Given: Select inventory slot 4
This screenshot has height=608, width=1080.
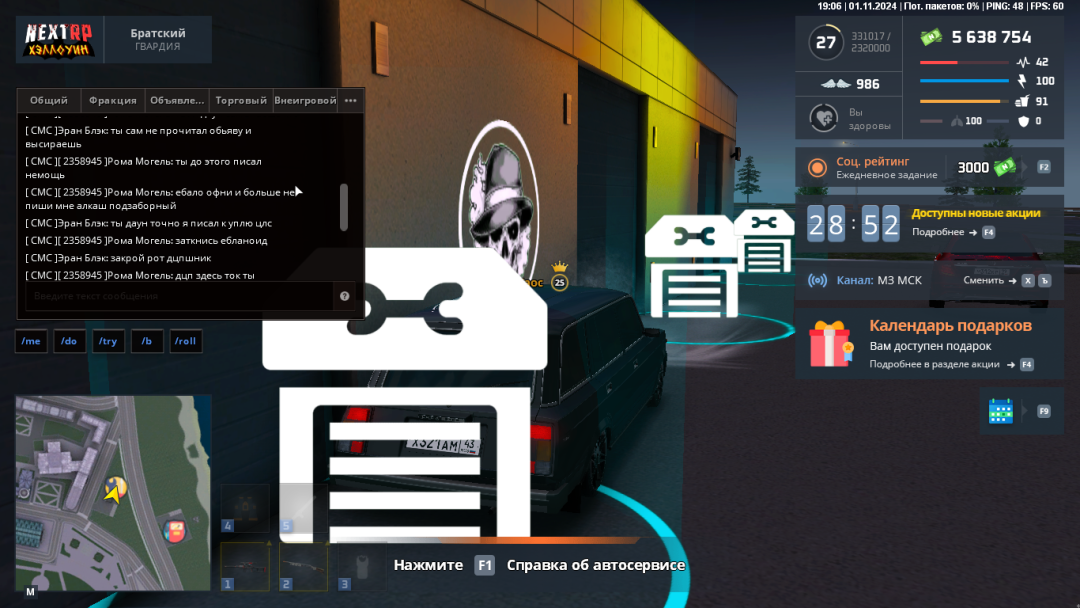Looking at the screenshot, I should (245, 508).
